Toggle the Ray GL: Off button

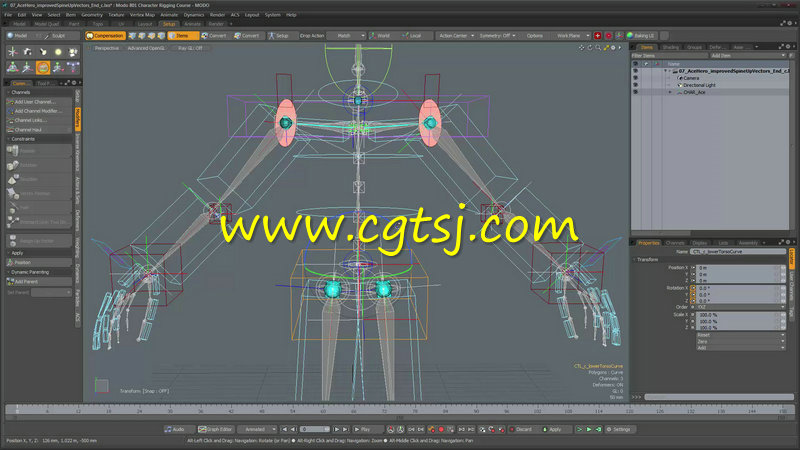point(190,48)
